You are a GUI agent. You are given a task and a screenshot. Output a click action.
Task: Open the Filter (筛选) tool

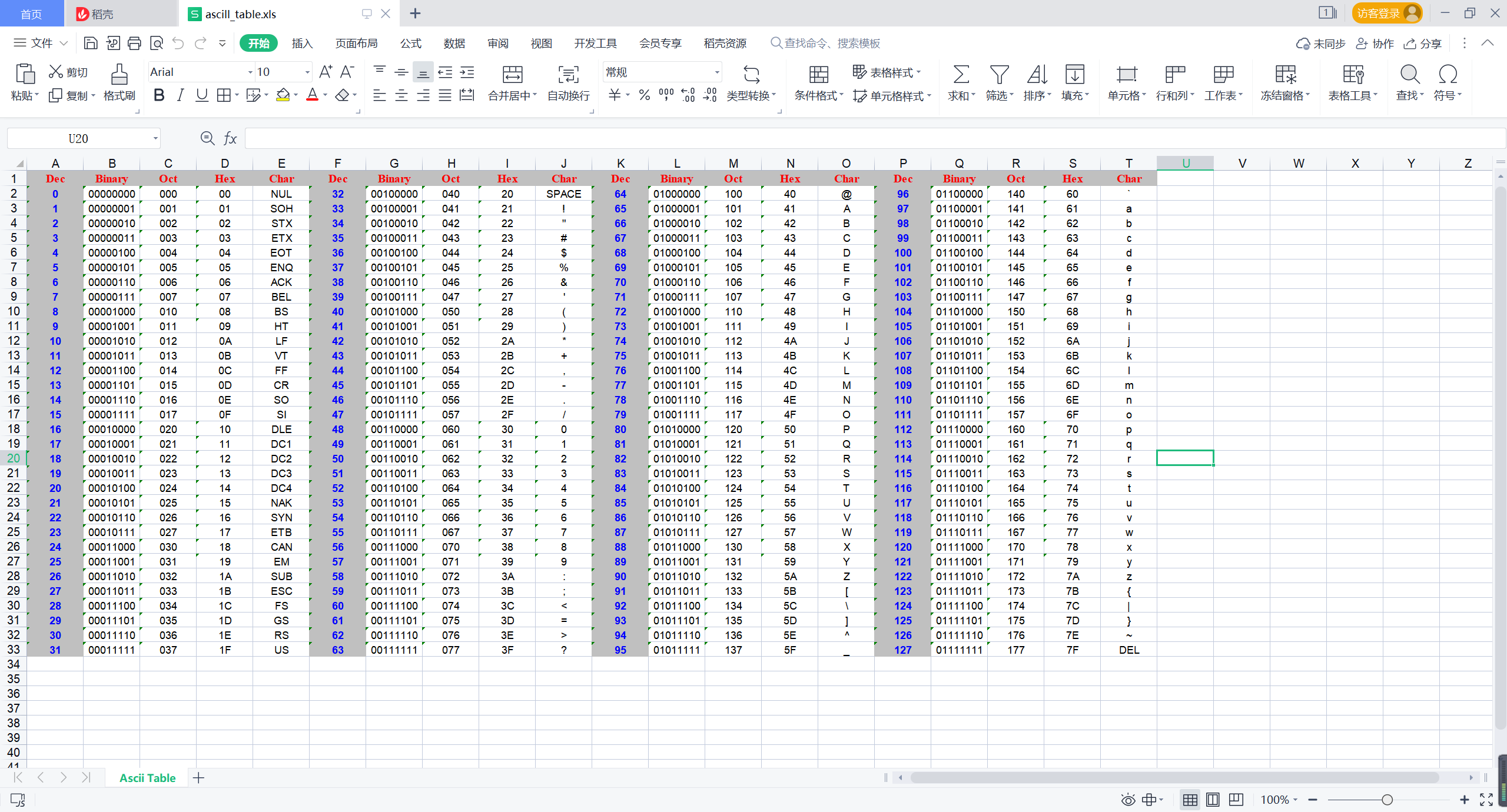click(998, 75)
